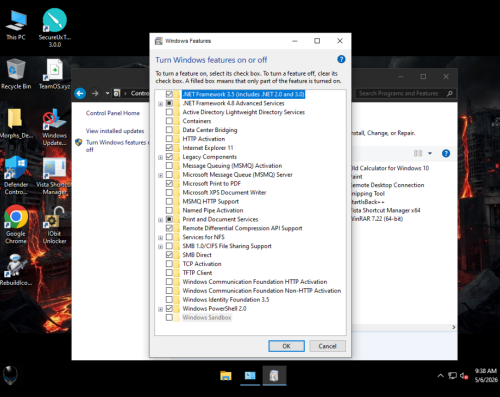Open TeamOS.xyz desktop shortcut
Viewport: 500px width, 397px height.
(x=55, y=74)
